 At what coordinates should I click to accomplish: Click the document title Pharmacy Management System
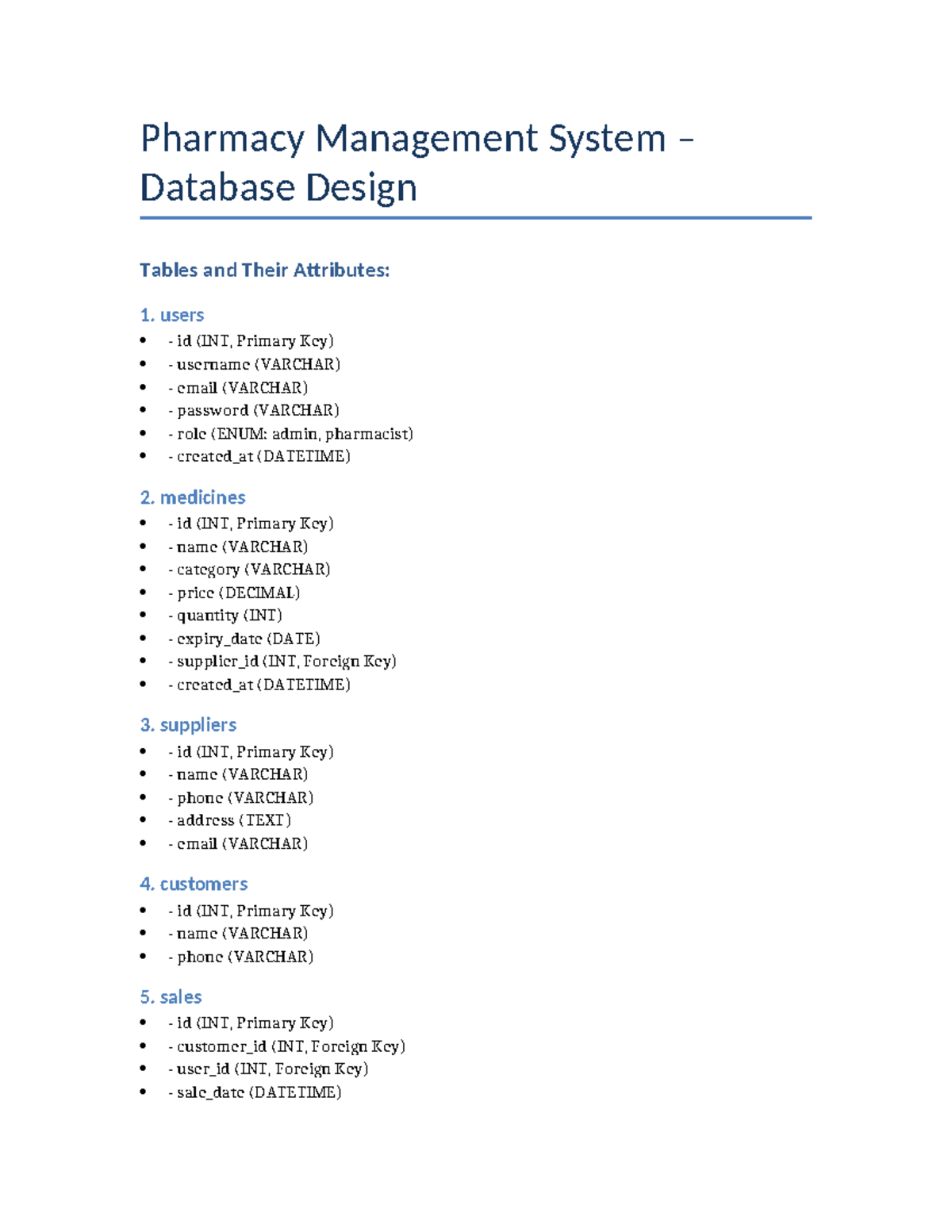(x=413, y=139)
